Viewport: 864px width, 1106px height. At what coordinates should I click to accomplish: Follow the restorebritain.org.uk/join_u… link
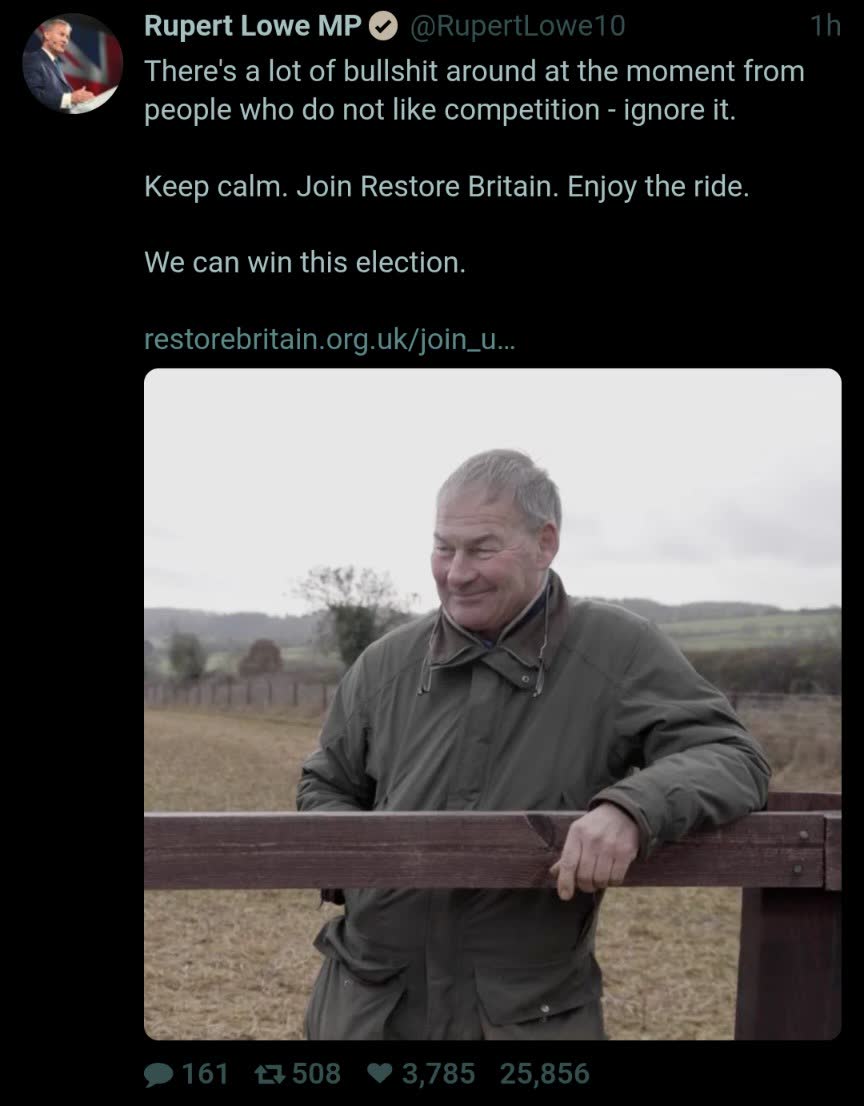[x=329, y=339]
